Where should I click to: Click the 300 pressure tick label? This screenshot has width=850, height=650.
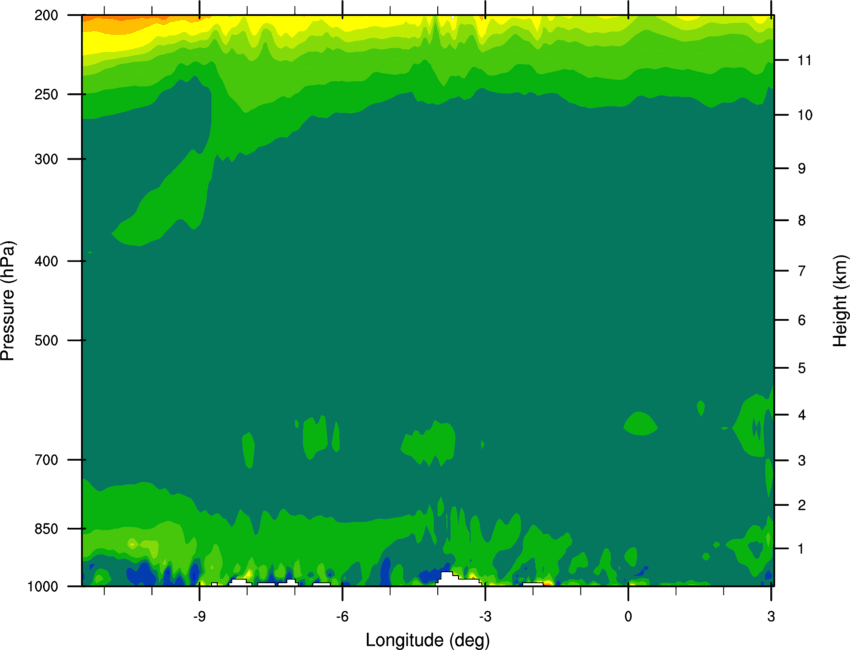pos(47,159)
